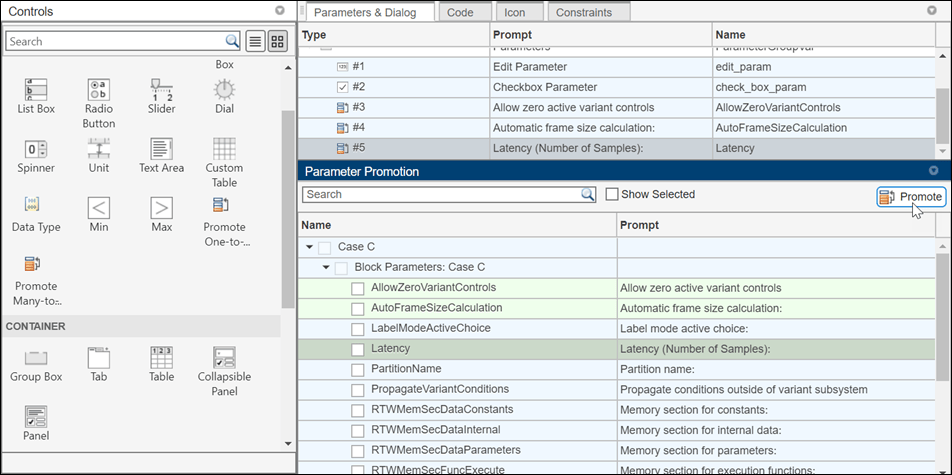Click the Parameter Promotion search field
952x475 pixels.
tap(449, 194)
